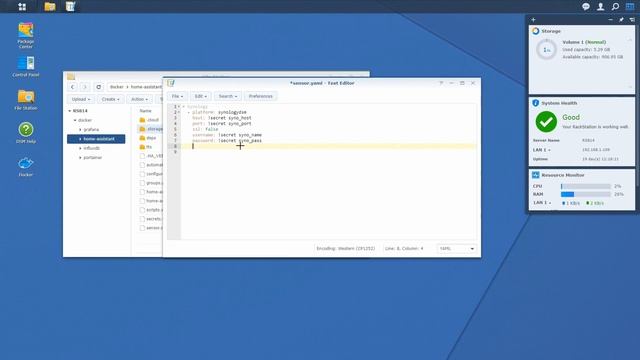Fold the code block at line 2
Screen dimensions: 640x360
point(179,112)
